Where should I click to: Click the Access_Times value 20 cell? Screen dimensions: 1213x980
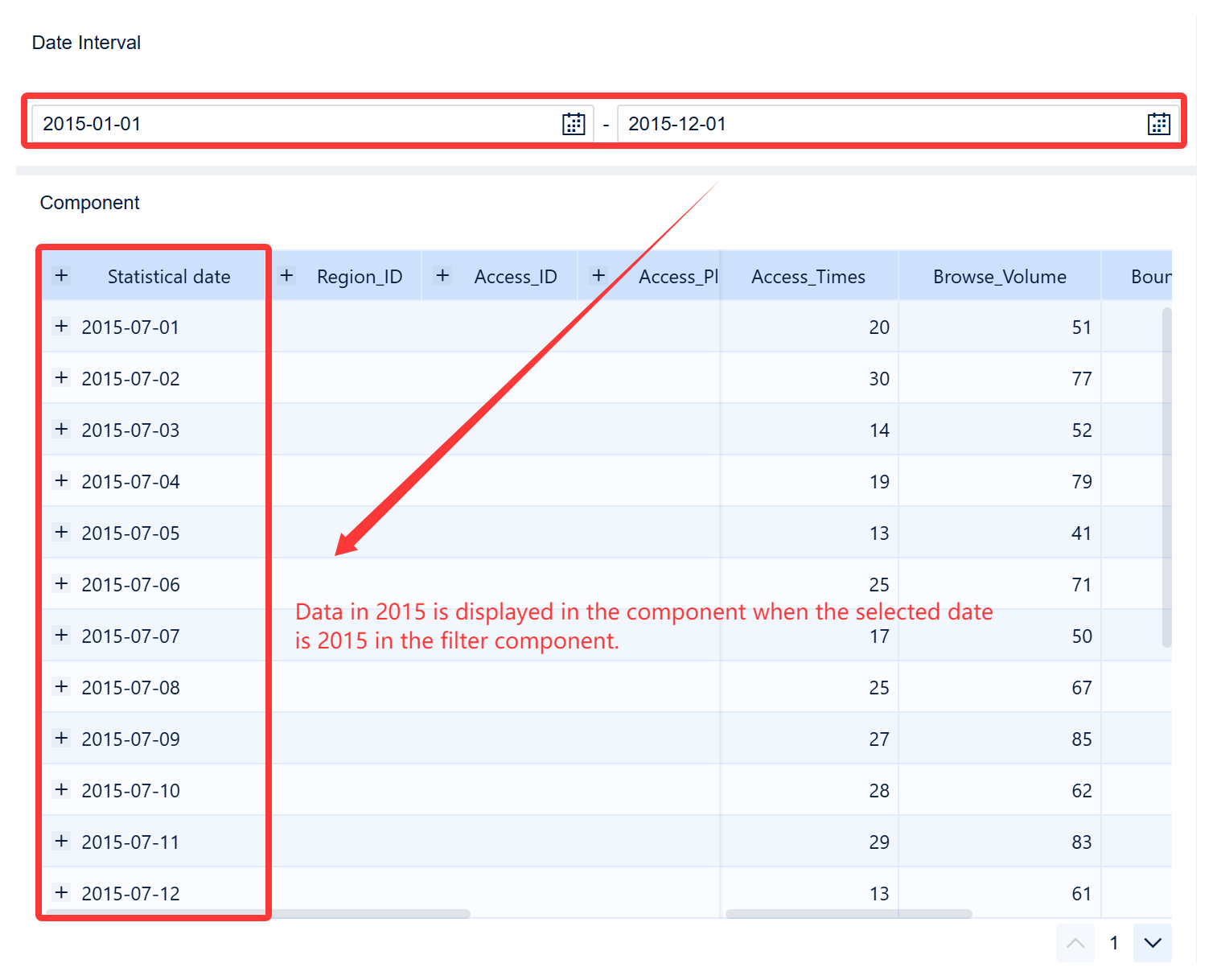879,327
